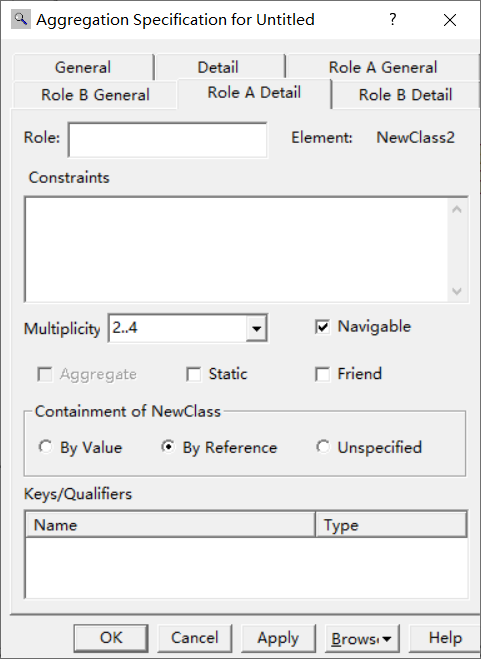Screen dimensions: 481x659
Task: Switch to Role A General tab
Action: pyautogui.click(x=383, y=67)
